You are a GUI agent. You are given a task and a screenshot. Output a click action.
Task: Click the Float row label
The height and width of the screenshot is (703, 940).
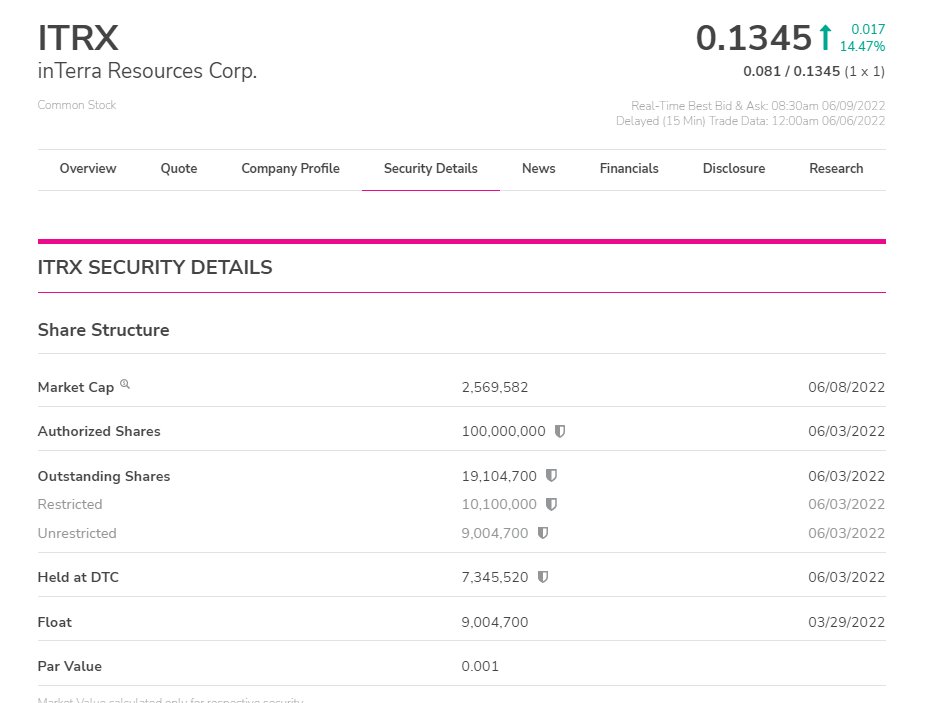[x=55, y=622]
